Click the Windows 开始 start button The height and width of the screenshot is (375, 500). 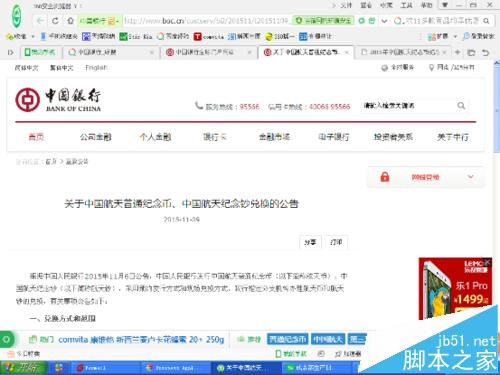[23, 368]
